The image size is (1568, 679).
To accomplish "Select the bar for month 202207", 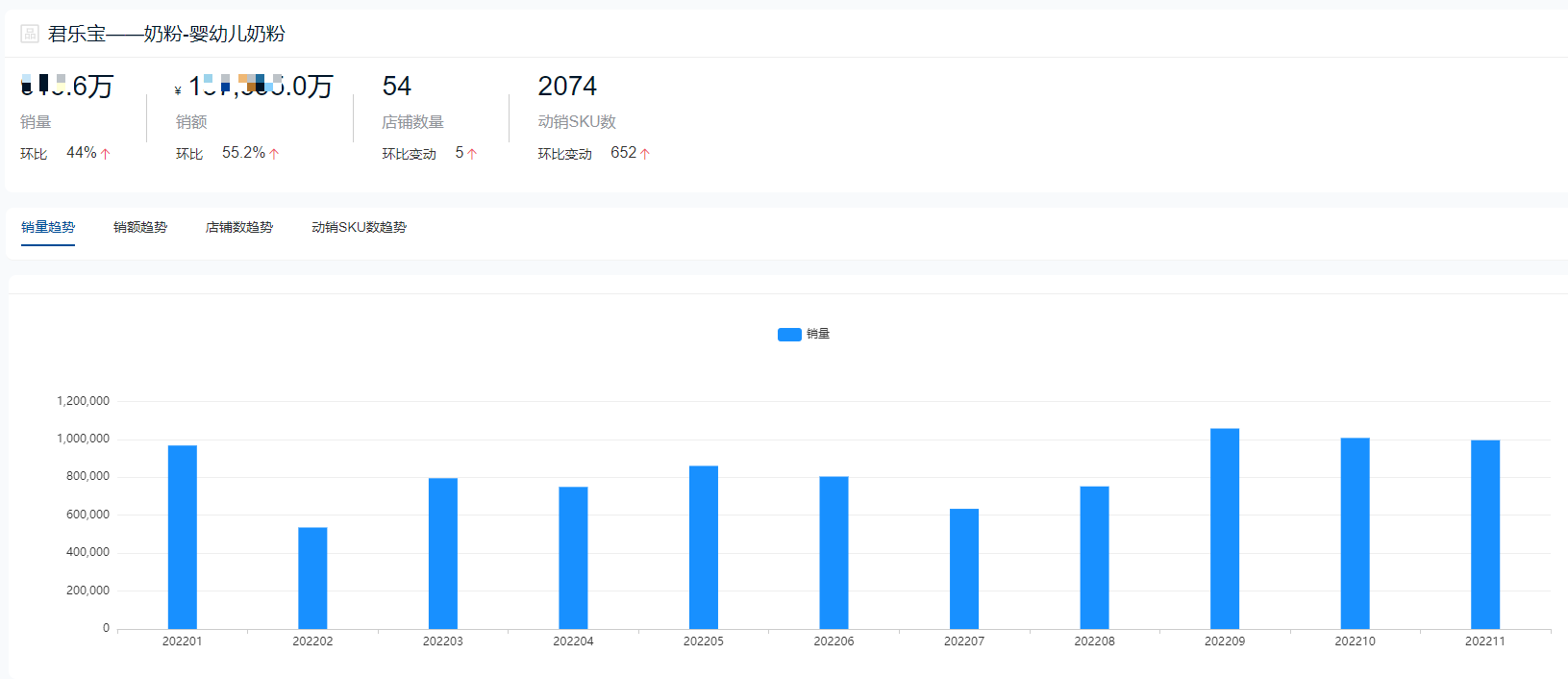I will tap(964, 568).
